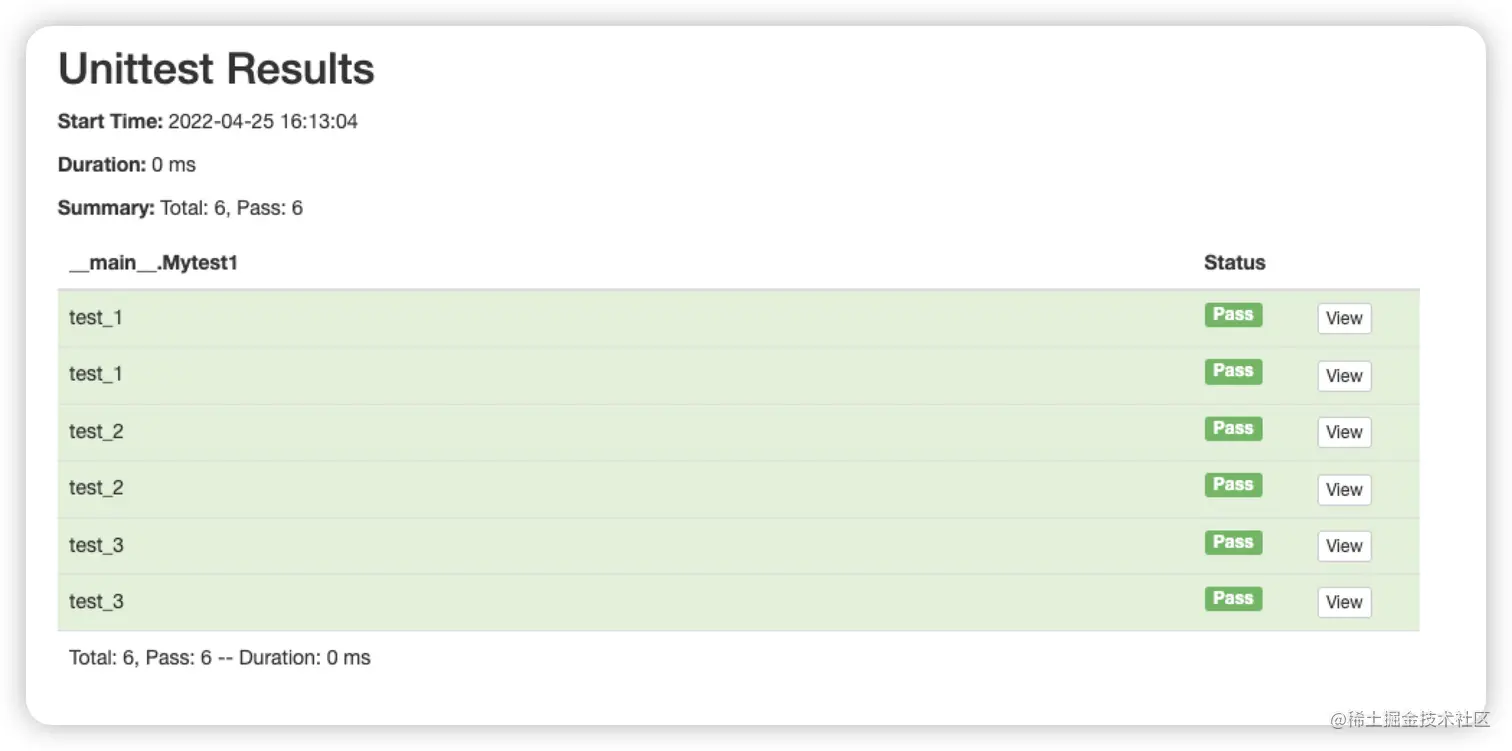Open View for the second test_2 row
Image resolution: width=1512 pixels, height=751 pixels.
[x=1344, y=490]
